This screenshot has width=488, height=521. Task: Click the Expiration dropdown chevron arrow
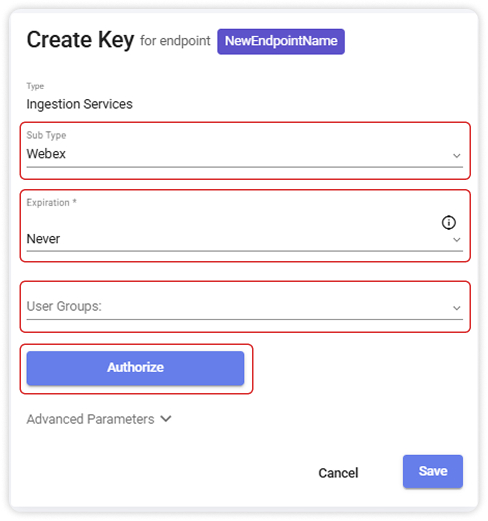[456, 239]
